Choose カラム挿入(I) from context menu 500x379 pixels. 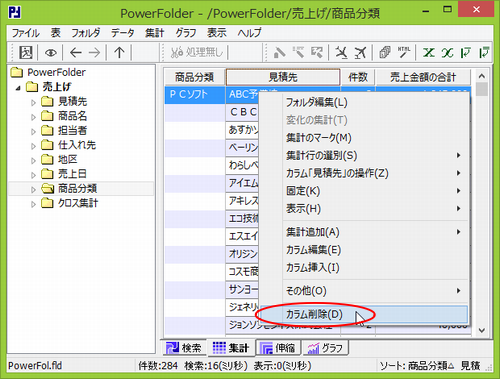(x=364, y=267)
